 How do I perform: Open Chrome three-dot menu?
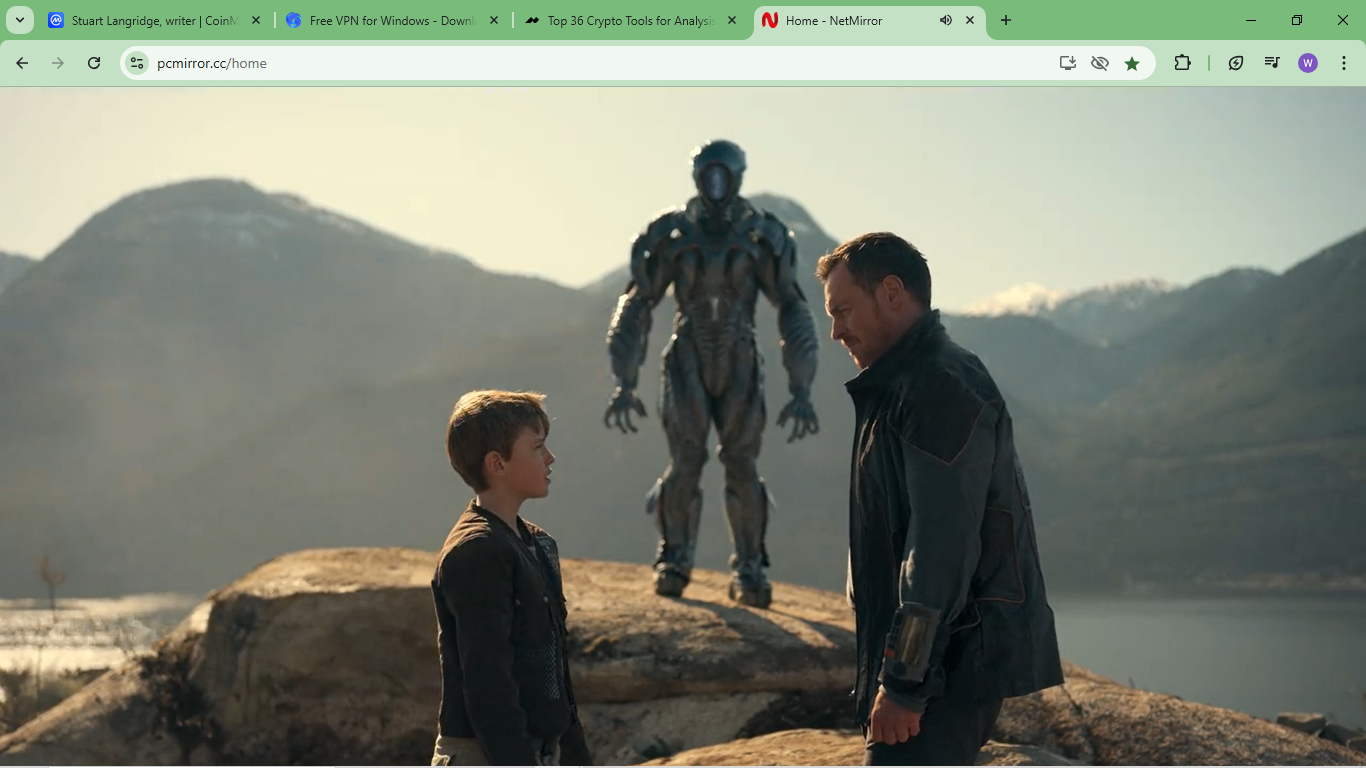pos(1344,63)
